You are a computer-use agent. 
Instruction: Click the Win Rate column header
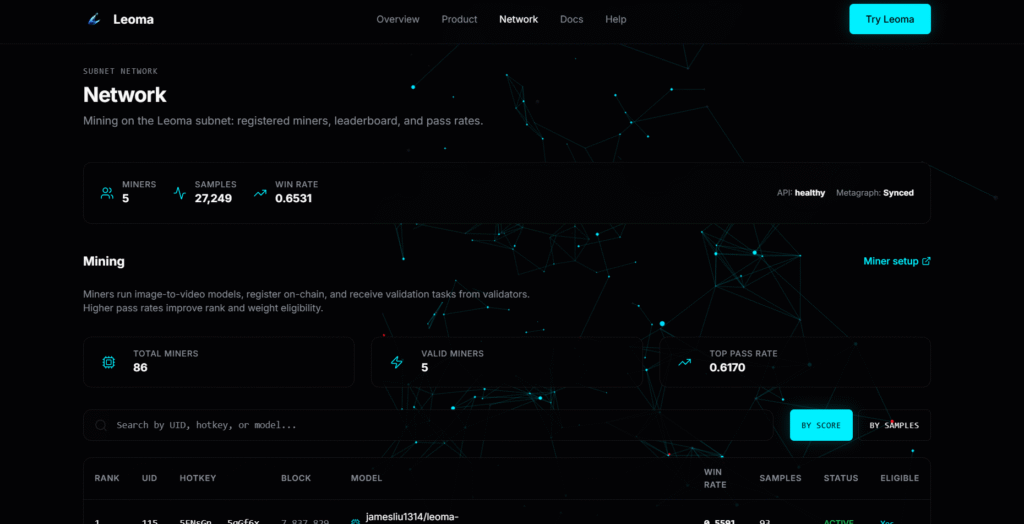click(715, 478)
